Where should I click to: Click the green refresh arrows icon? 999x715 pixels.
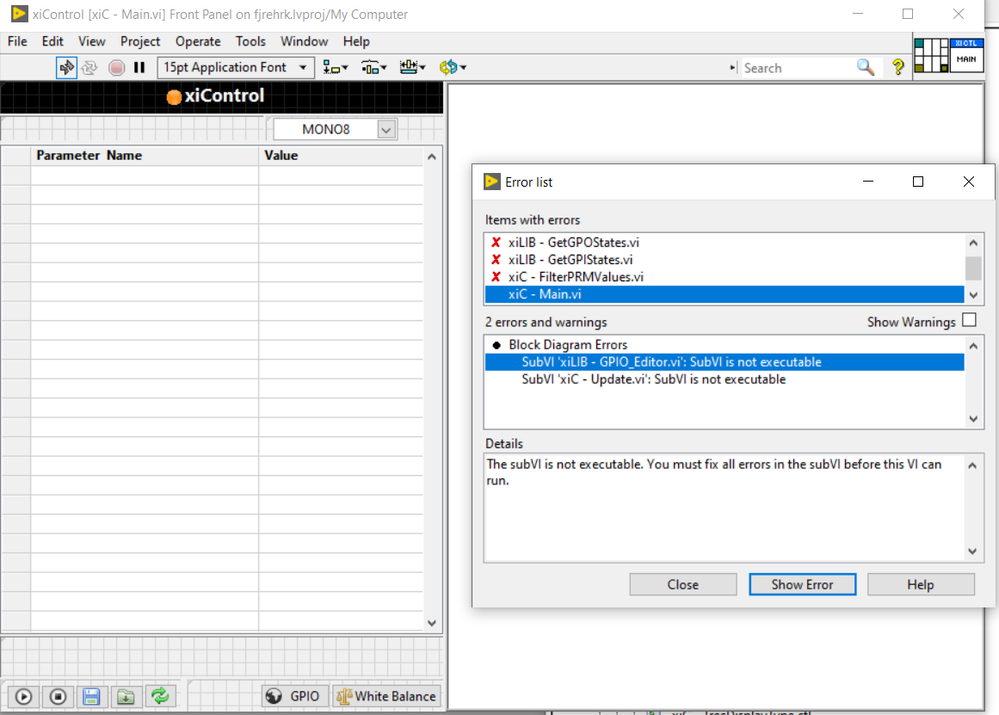tap(160, 696)
